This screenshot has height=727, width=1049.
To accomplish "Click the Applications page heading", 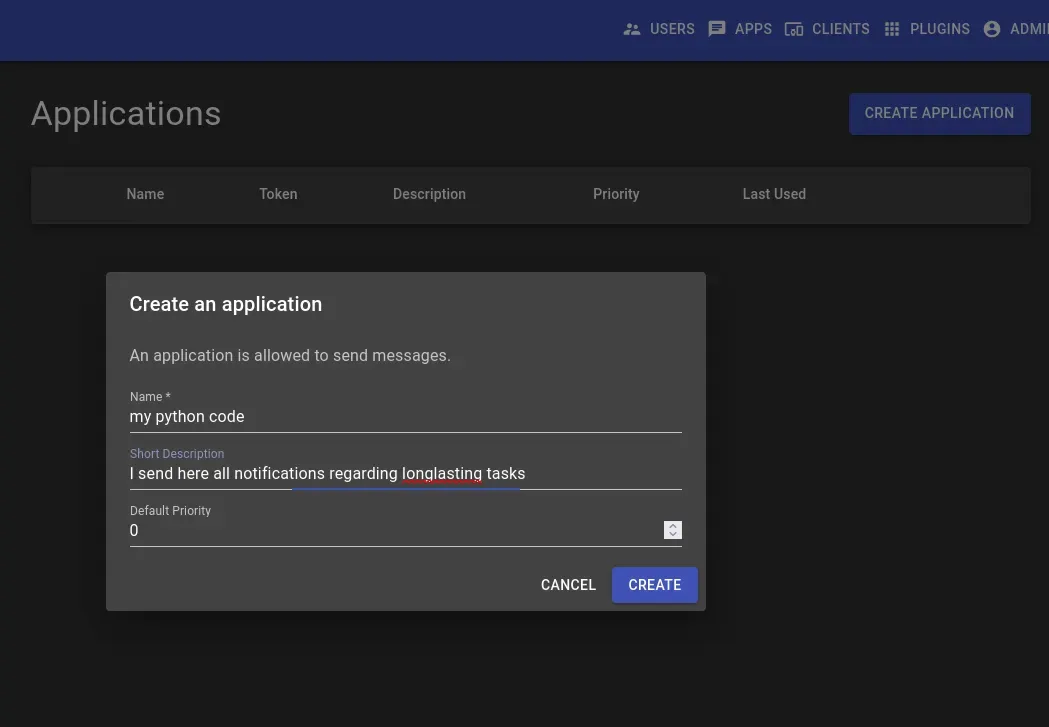I will tap(126, 114).
